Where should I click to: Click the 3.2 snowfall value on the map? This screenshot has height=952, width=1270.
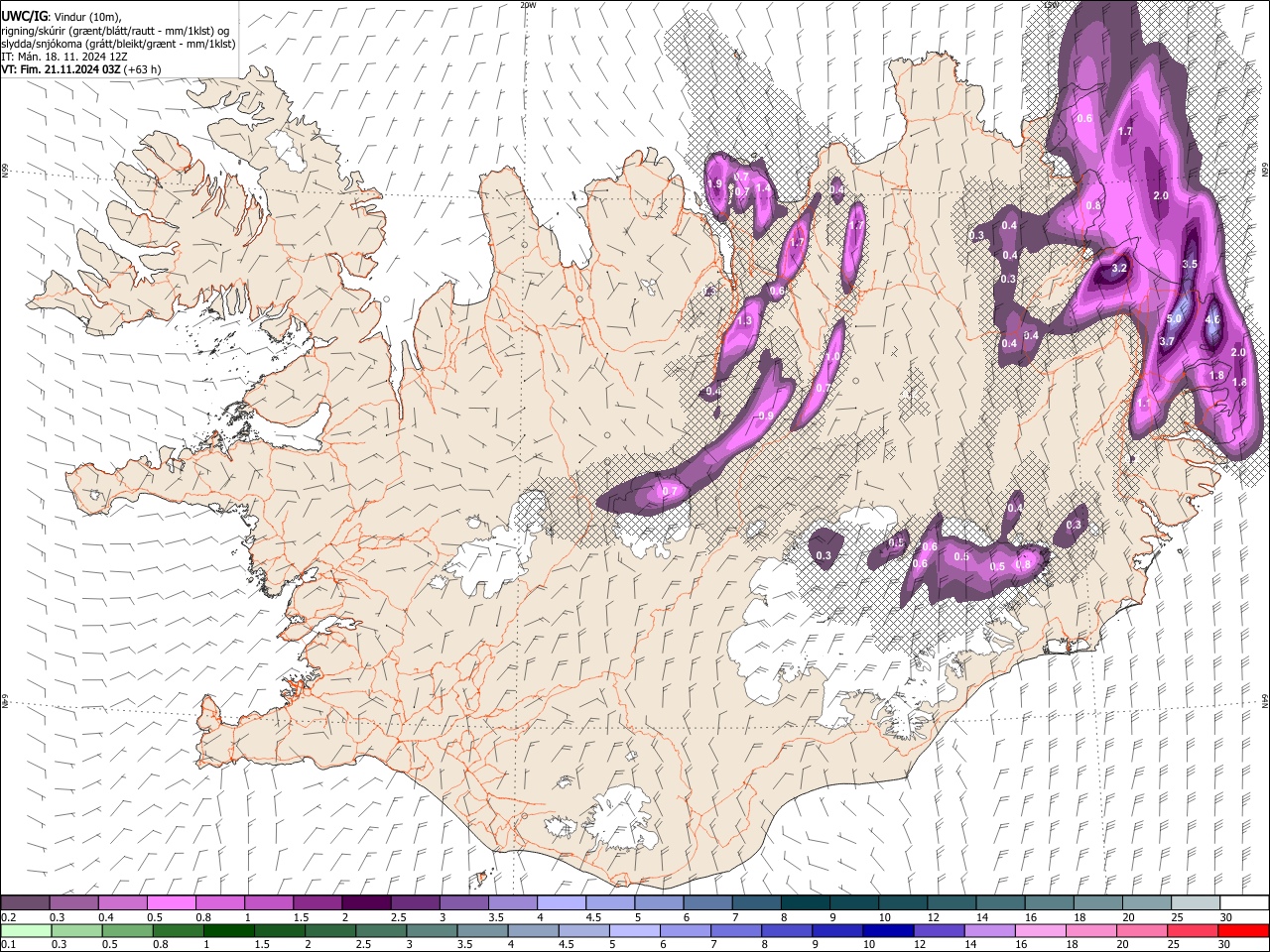pos(1119,269)
